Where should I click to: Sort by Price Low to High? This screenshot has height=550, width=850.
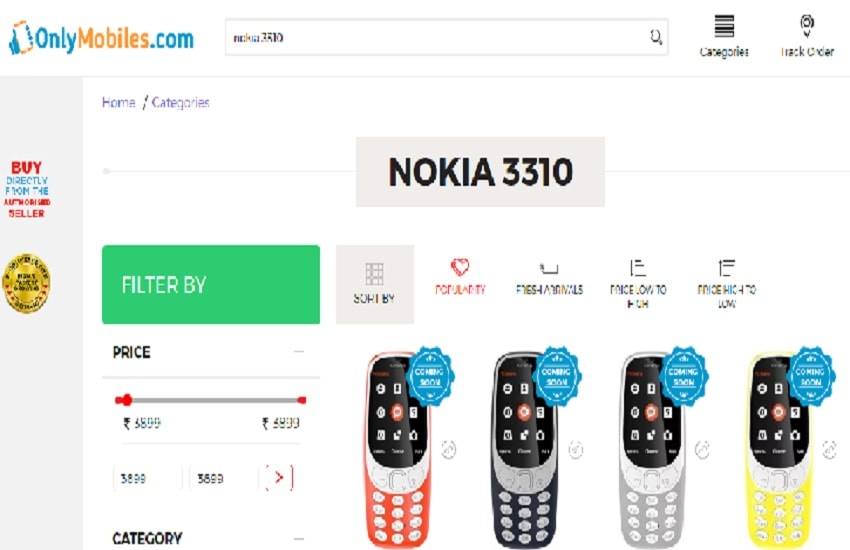(x=638, y=283)
